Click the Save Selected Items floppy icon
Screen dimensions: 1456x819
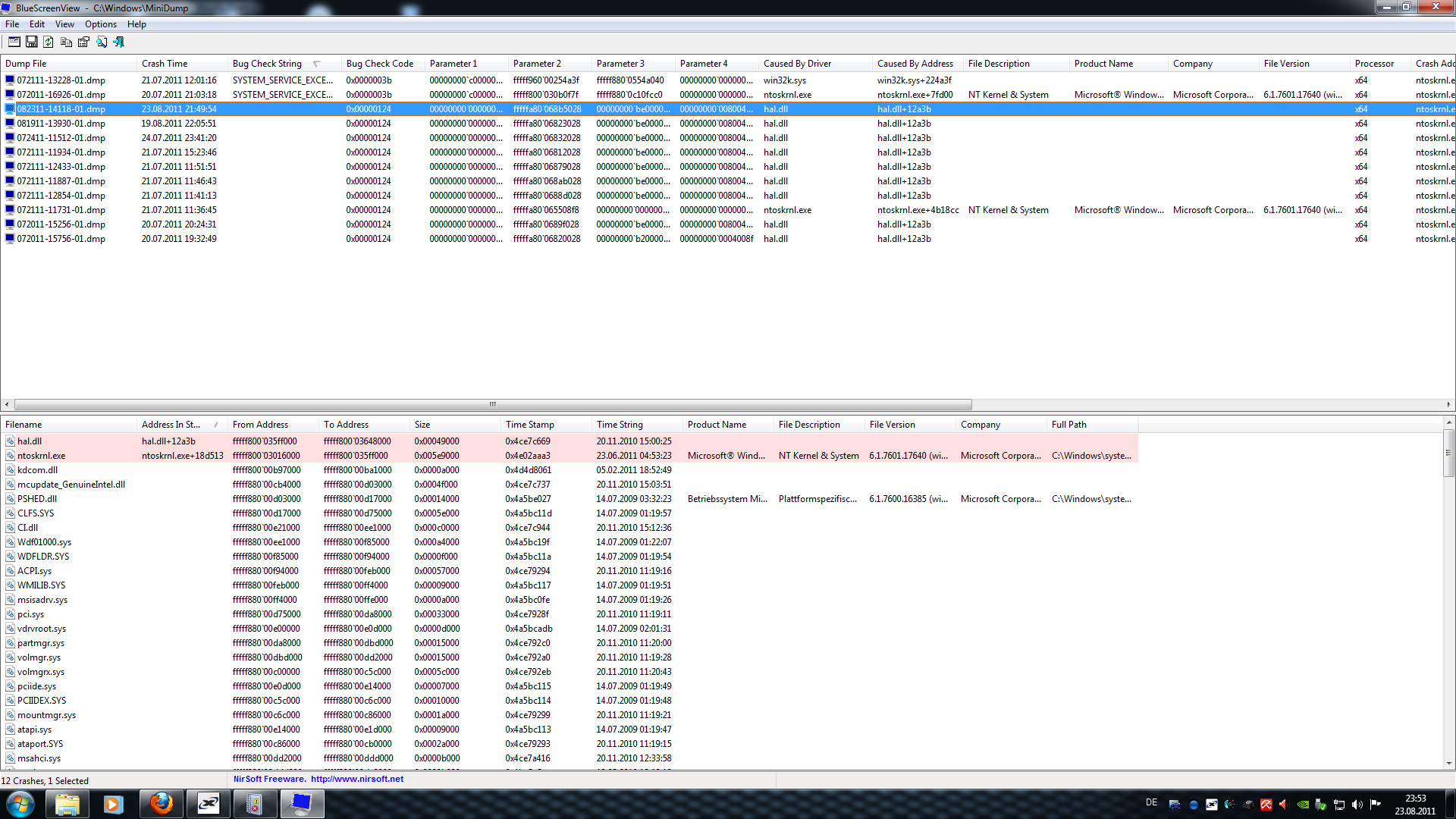[x=32, y=42]
